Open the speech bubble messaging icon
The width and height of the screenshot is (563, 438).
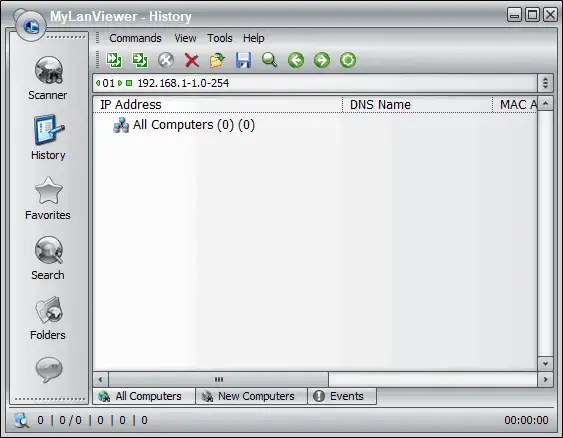click(x=49, y=370)
